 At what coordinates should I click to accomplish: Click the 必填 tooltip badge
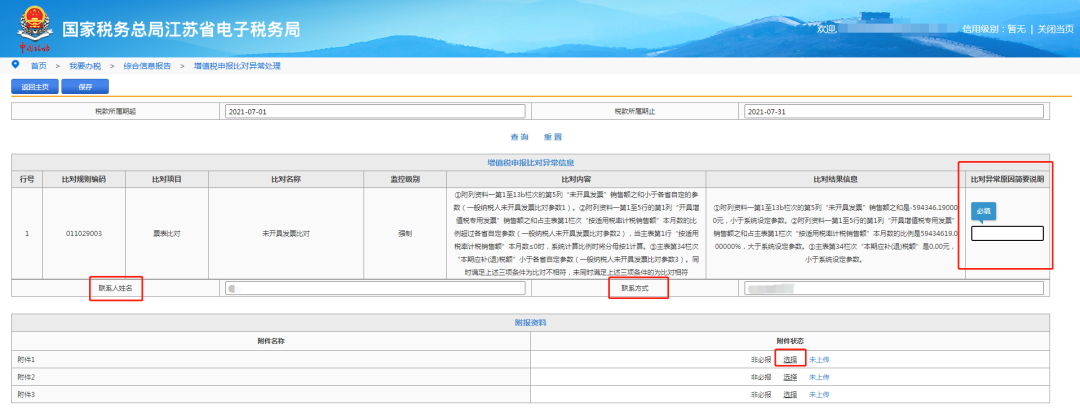[984, 212]
